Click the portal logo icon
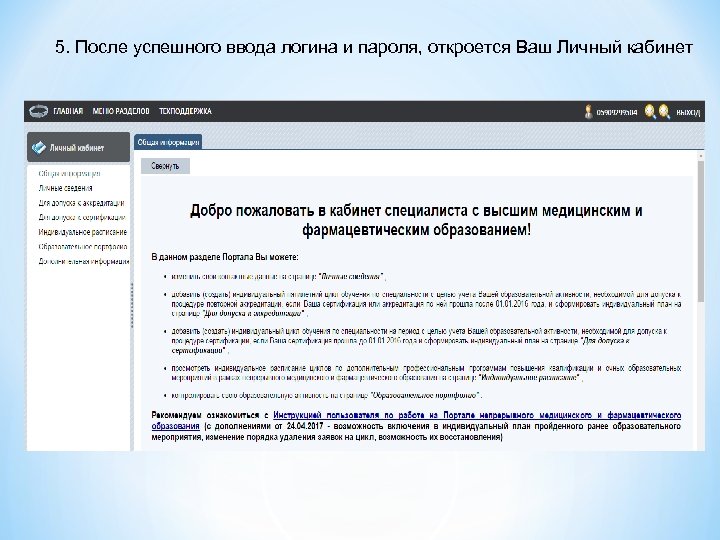 pos(39,111)
